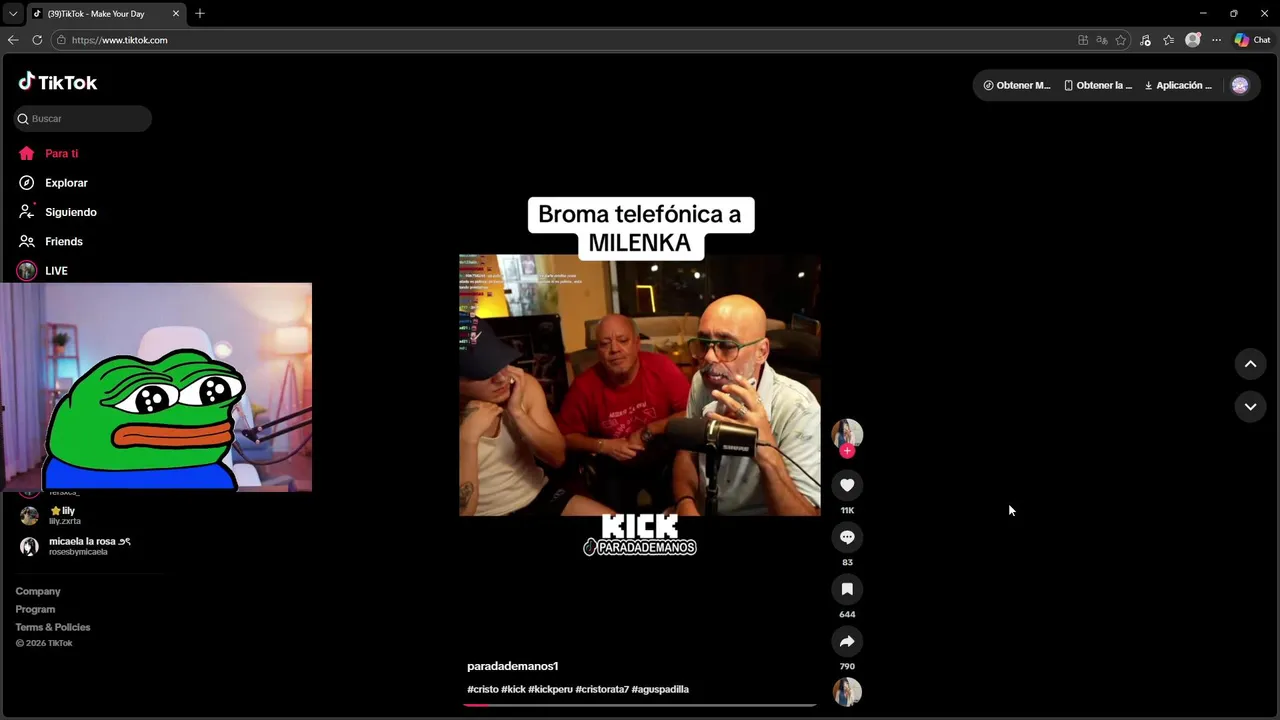Open the media control music icon
Image resolution: width=1280 pixels, height=720 pixels.
(1146, 40)
